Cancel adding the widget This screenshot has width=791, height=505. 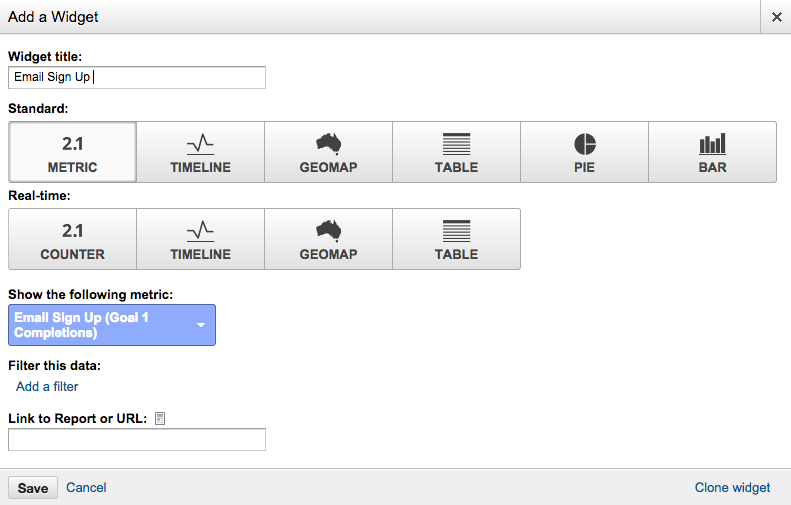click(x=86, y=487)
